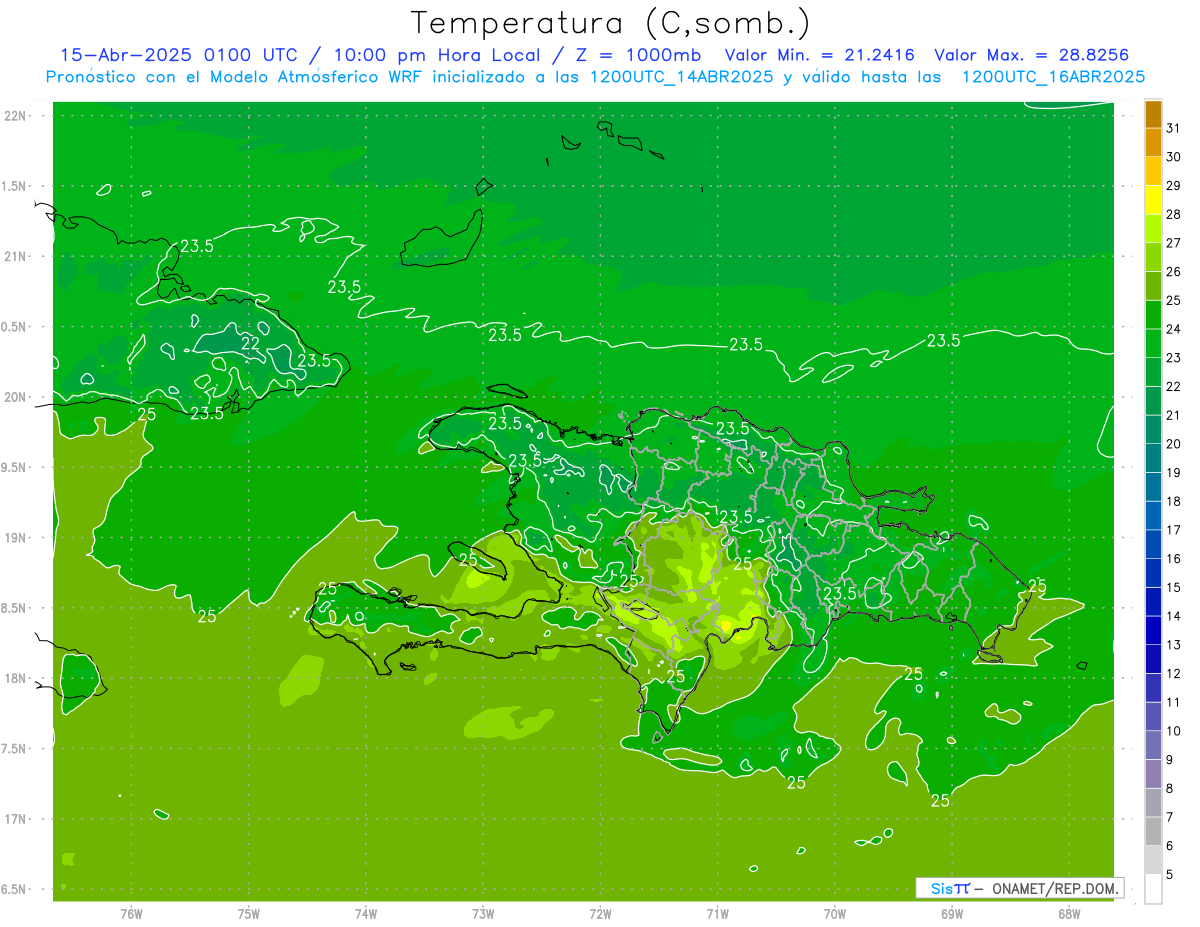This screenshot has height=927, width=1200.
Task: Click the truncated latitude label '1.5N'
Action: [14, 186]
